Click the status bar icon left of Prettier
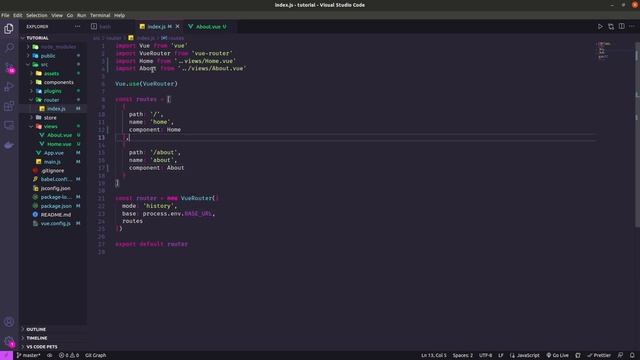This screenshot has width=640, height=360. (578, 356)
